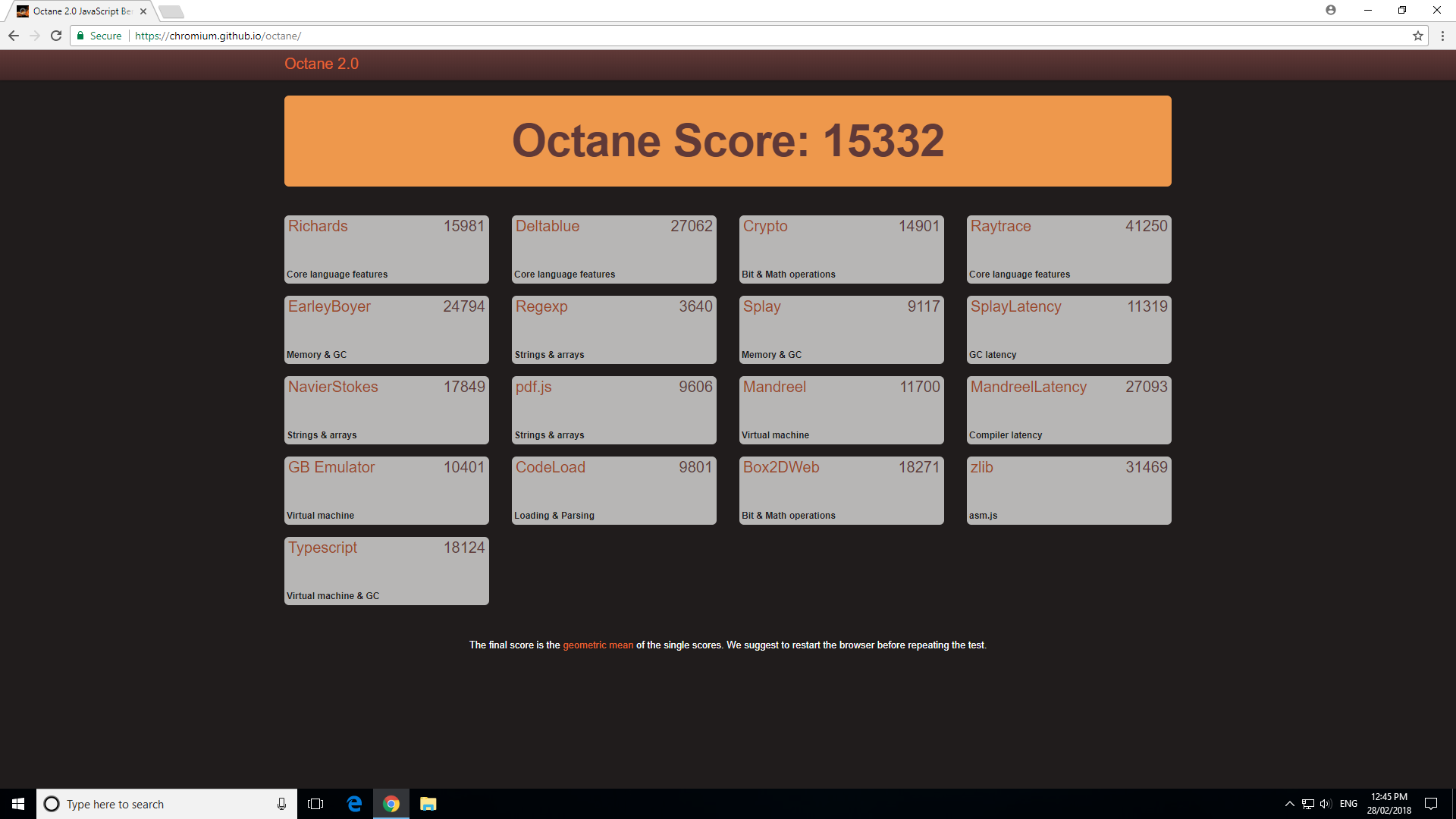Open the taskbar clock and date
1456x819 pixels.
coord(1389,804)
